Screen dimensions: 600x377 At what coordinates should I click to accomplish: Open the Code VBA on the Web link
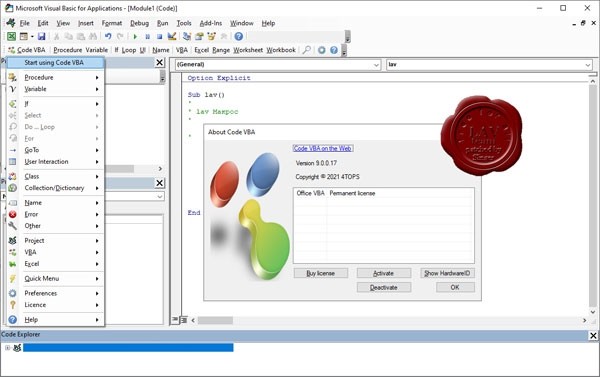pos(323,149)
